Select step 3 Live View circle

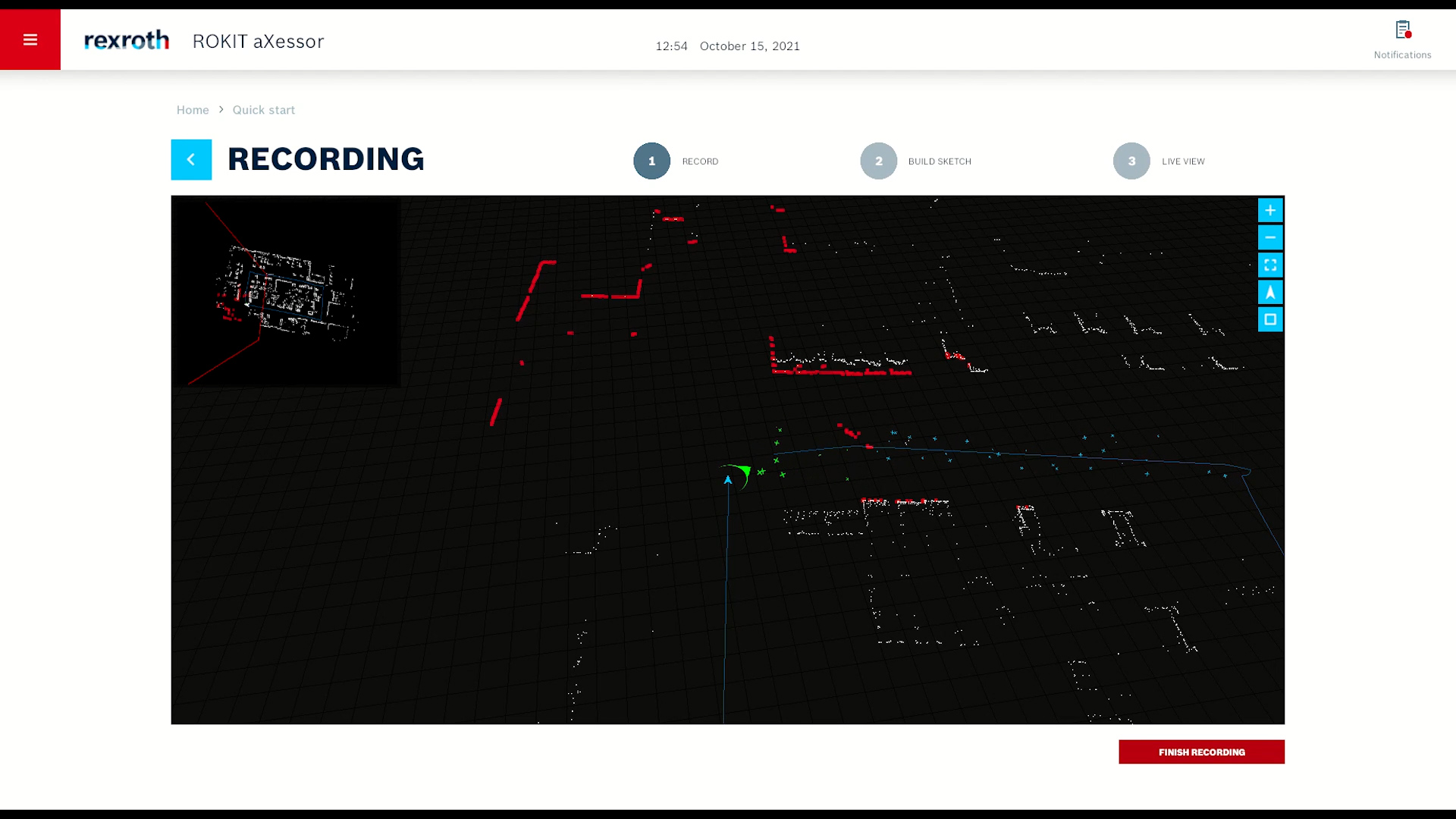1131,161
